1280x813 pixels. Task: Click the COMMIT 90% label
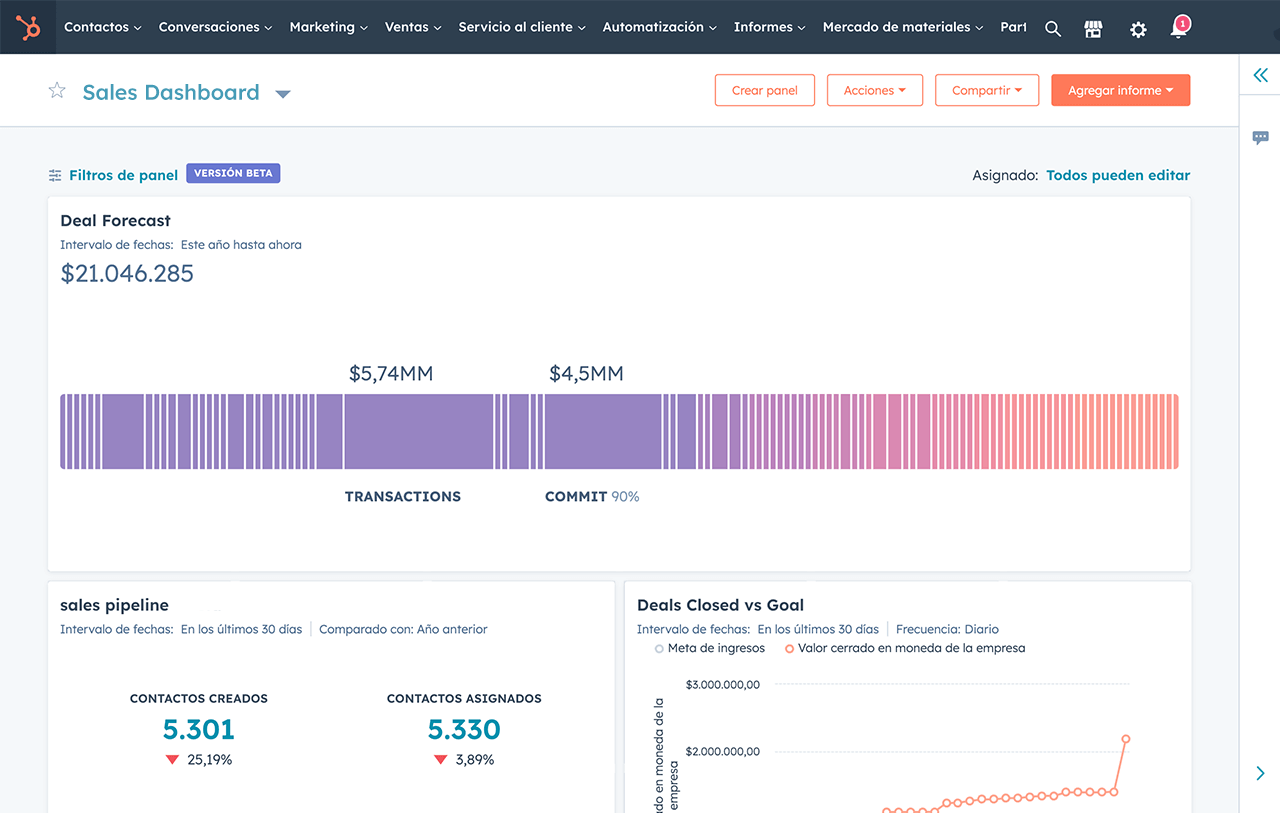tap(592, 496)
